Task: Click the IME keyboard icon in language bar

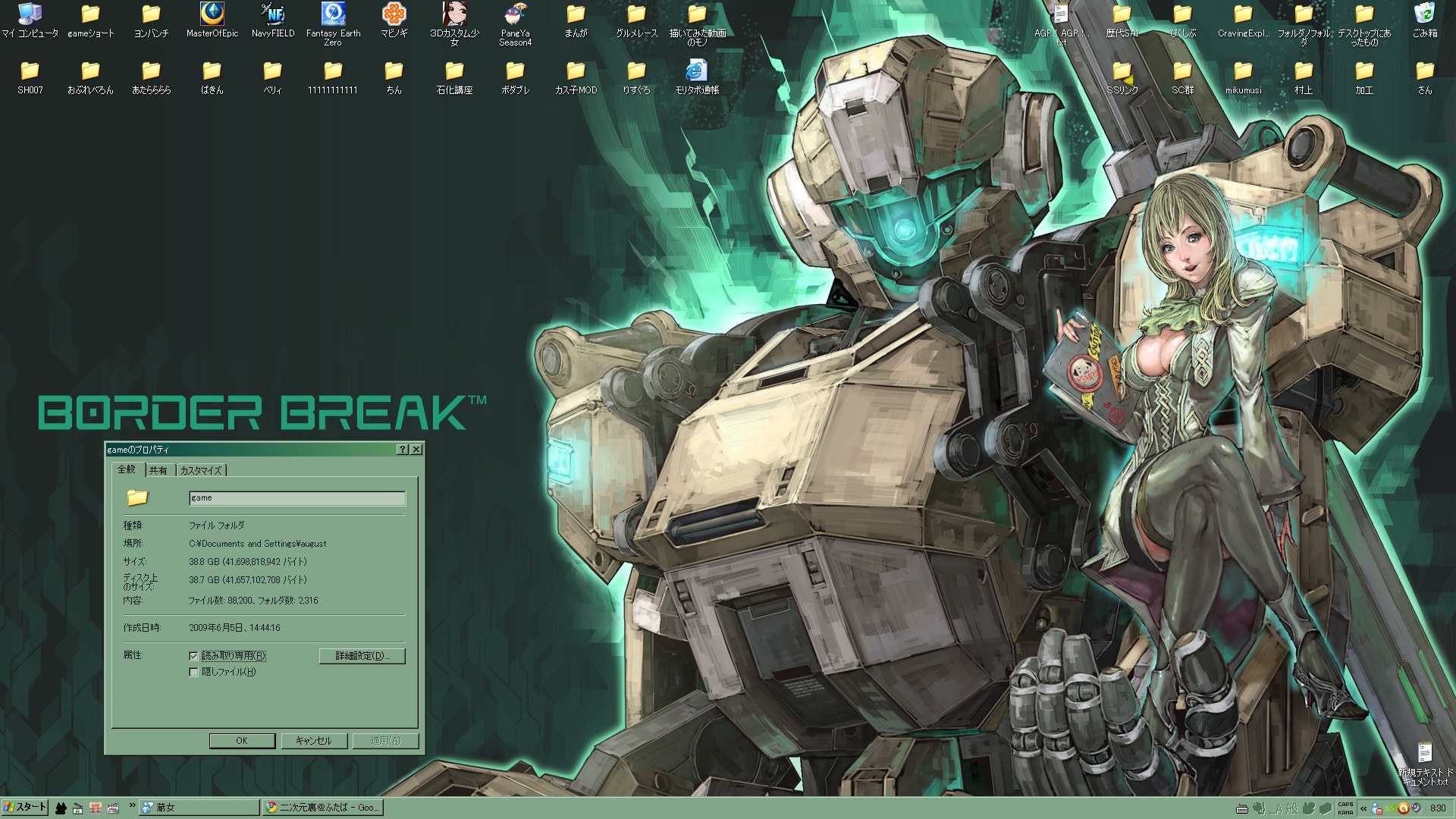Action: coord(1242,808)
